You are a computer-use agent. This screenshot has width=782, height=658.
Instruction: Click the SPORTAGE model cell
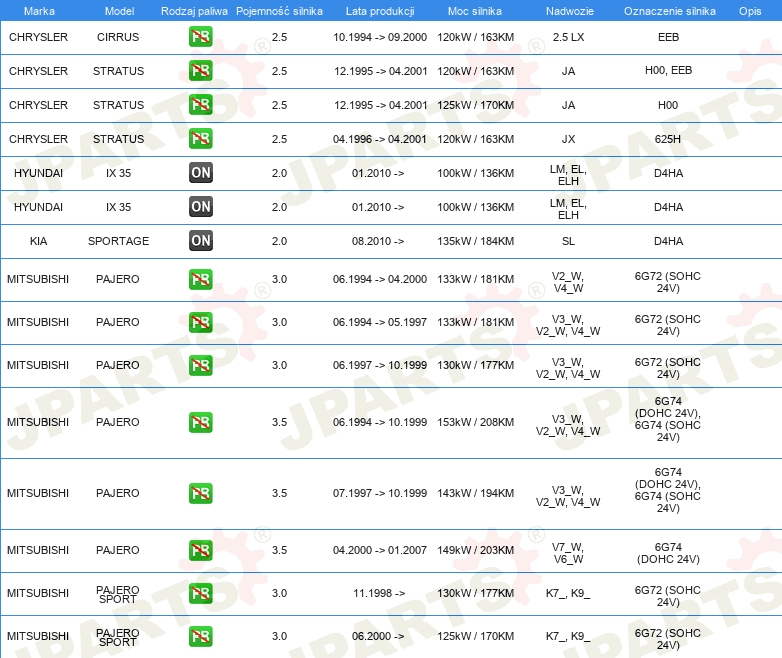tap(118, 241)
